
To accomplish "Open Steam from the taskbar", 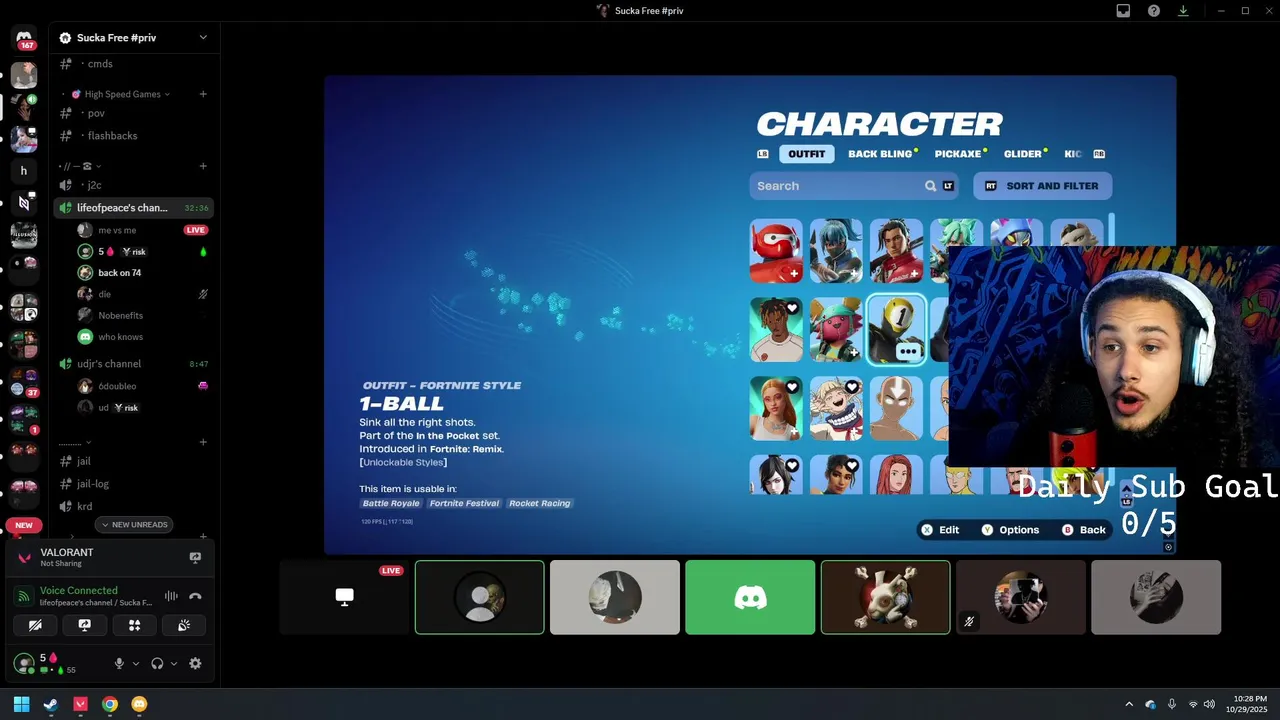I will (x=50, y=704).
